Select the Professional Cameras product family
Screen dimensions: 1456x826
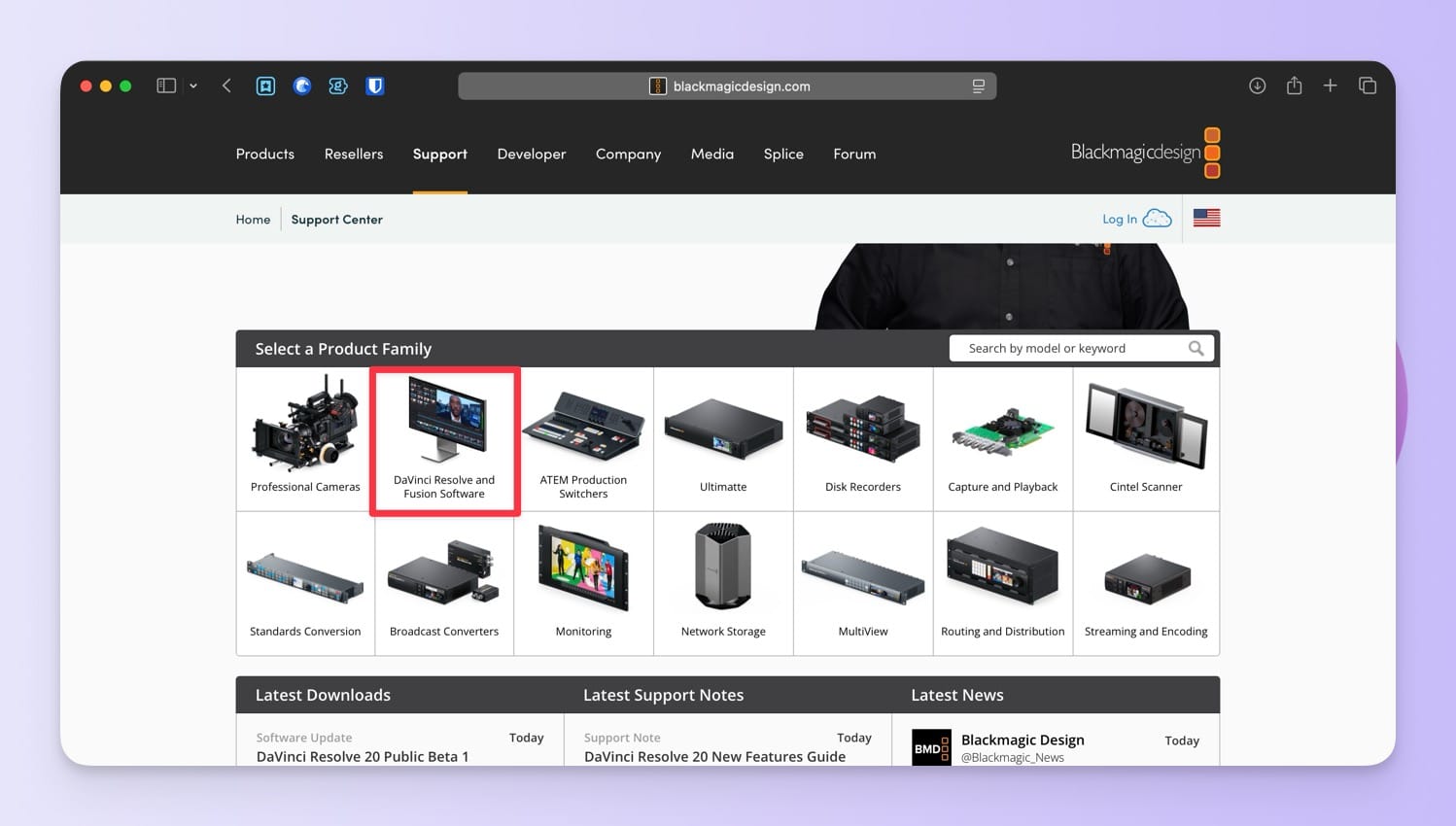[305, 439]
